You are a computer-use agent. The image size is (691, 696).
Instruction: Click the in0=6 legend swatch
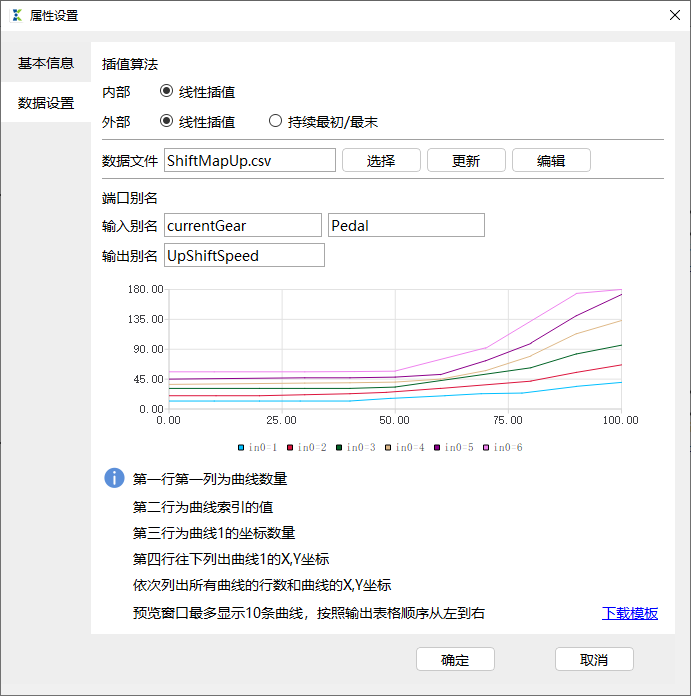coord(486,447)
